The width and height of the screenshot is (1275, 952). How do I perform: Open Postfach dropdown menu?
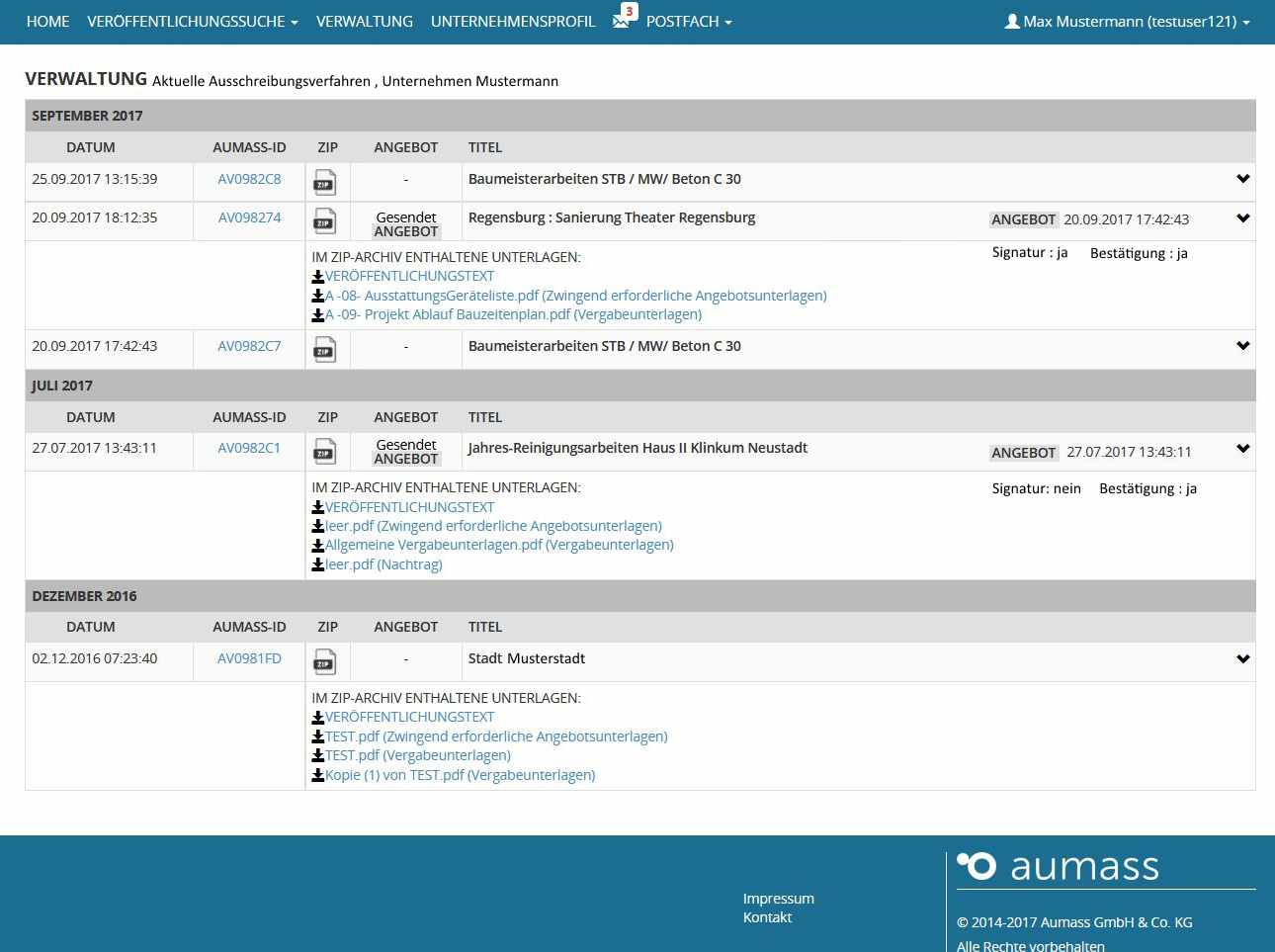tap(689, 21)
